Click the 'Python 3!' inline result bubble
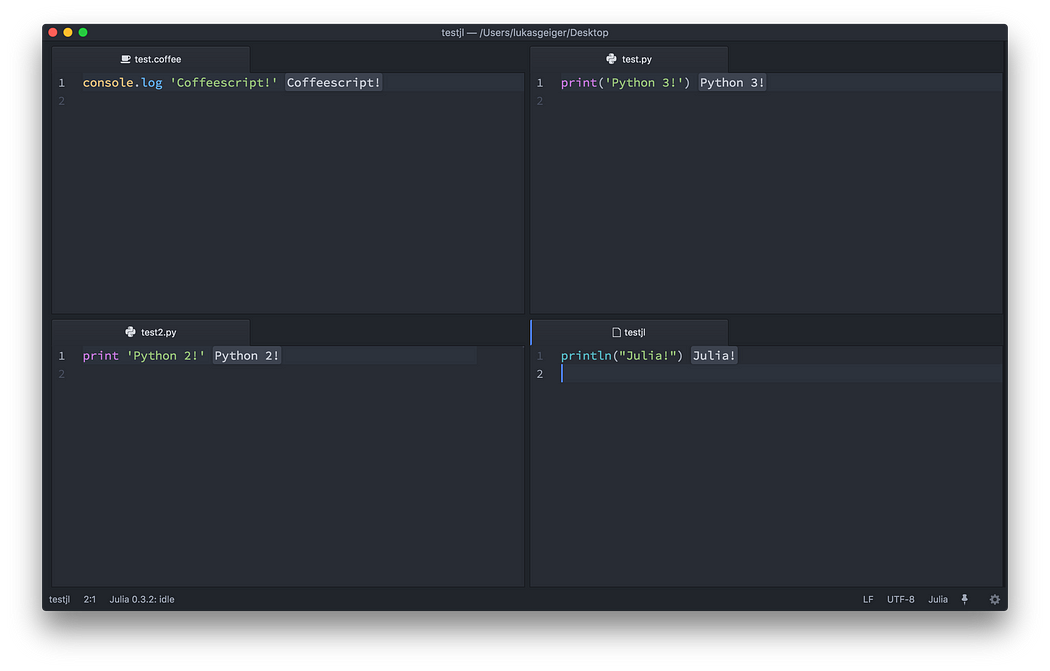This screenshot has width=1050, height=671. (732, 82)
